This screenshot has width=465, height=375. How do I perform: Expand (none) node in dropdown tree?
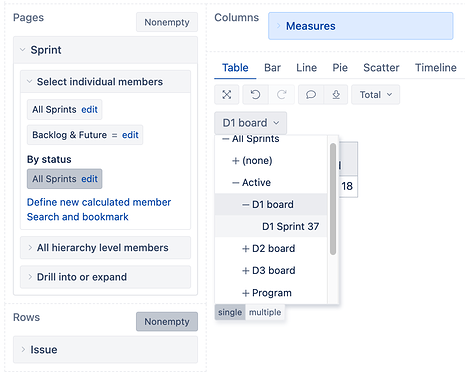[236, 161]
